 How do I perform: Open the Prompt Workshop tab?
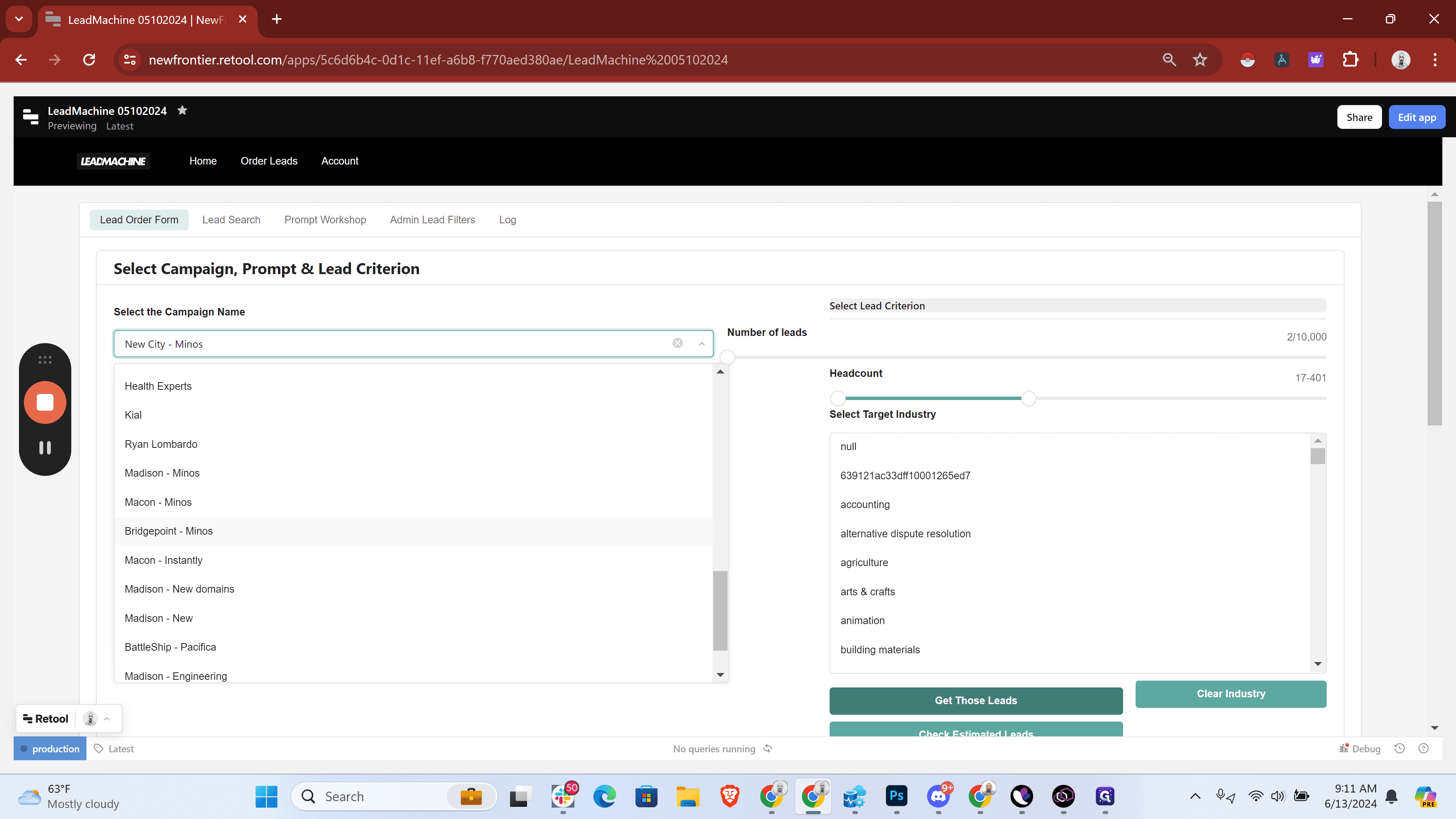[325, 220]
